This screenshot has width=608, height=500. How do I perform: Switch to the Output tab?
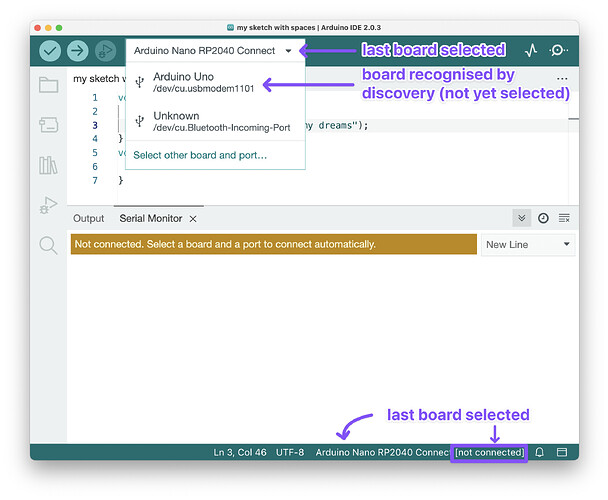point(88,218)
